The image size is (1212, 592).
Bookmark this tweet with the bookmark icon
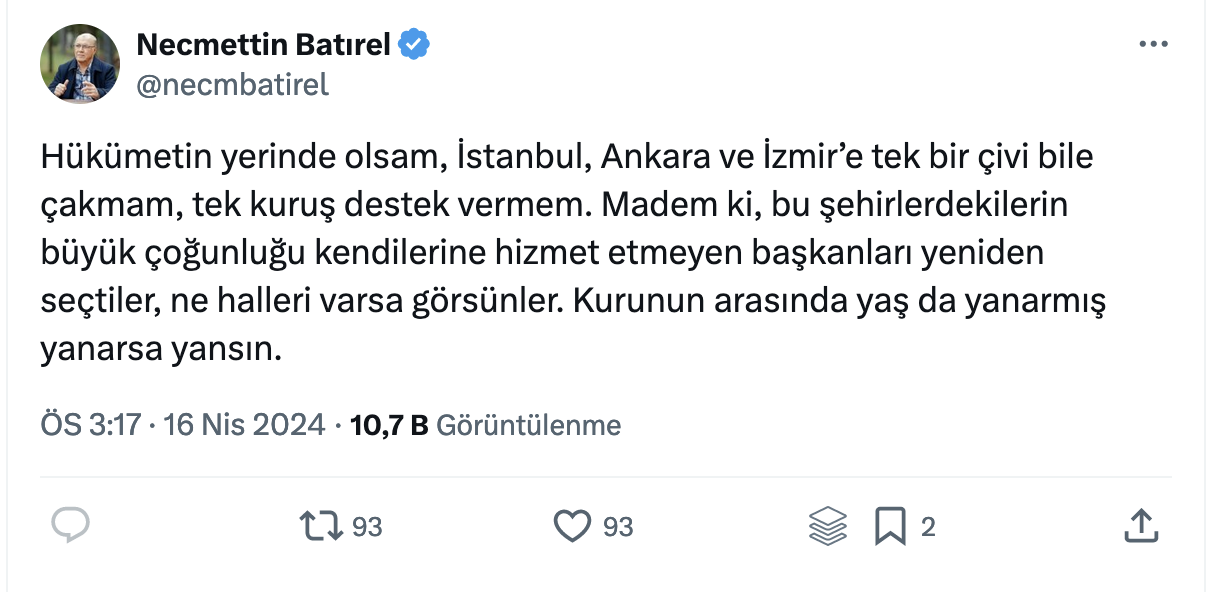pos(889,525)
